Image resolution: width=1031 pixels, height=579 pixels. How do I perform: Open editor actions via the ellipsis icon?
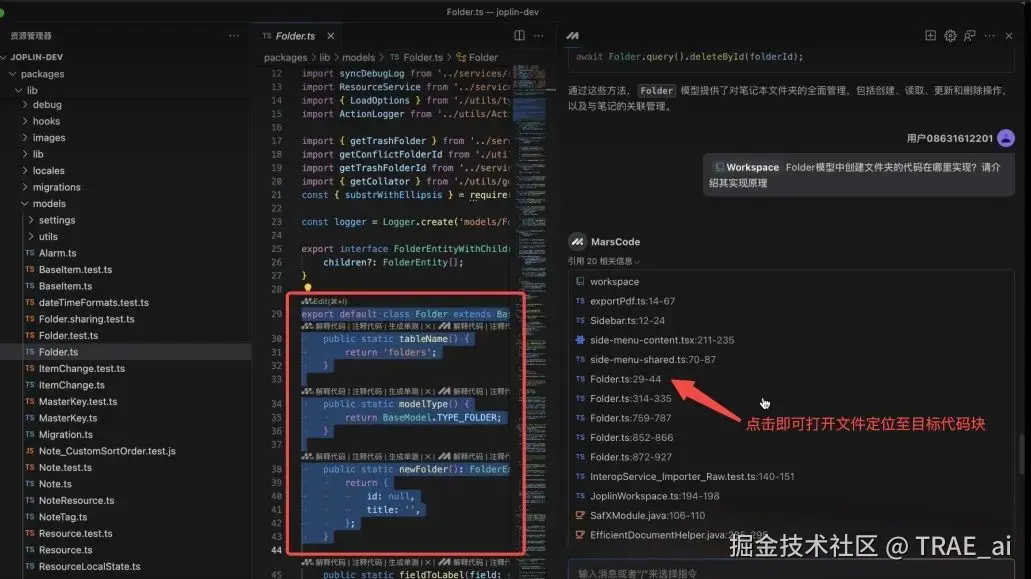pyautogui.click(x=539, y=35)
